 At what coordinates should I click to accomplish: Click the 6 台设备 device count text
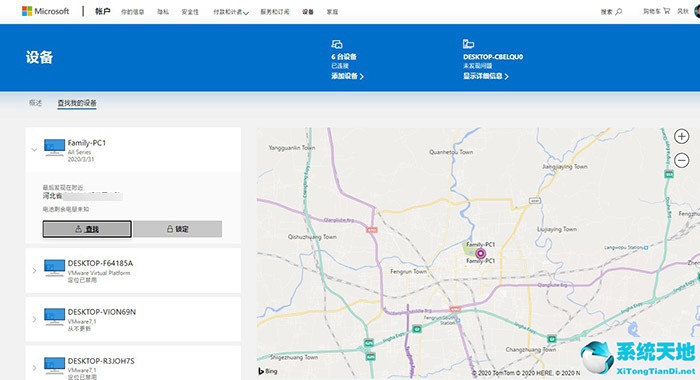344,57
